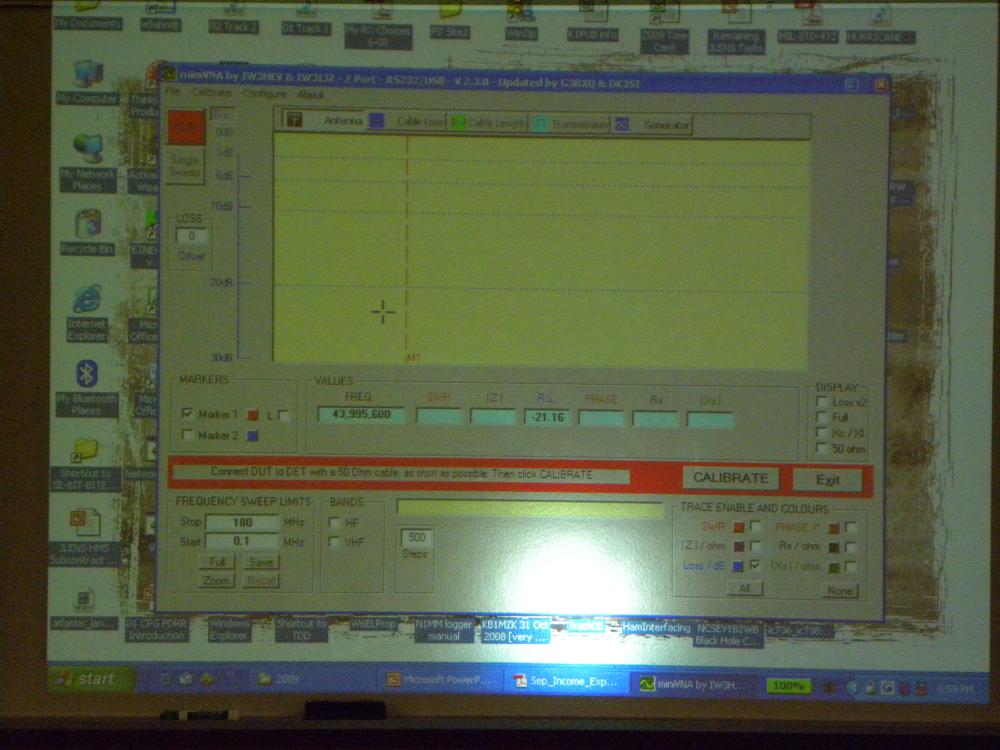The width and height of the screenshot is (1000, 750).
Task: Check the HF bands checkbox
Action: click(334, 522)
